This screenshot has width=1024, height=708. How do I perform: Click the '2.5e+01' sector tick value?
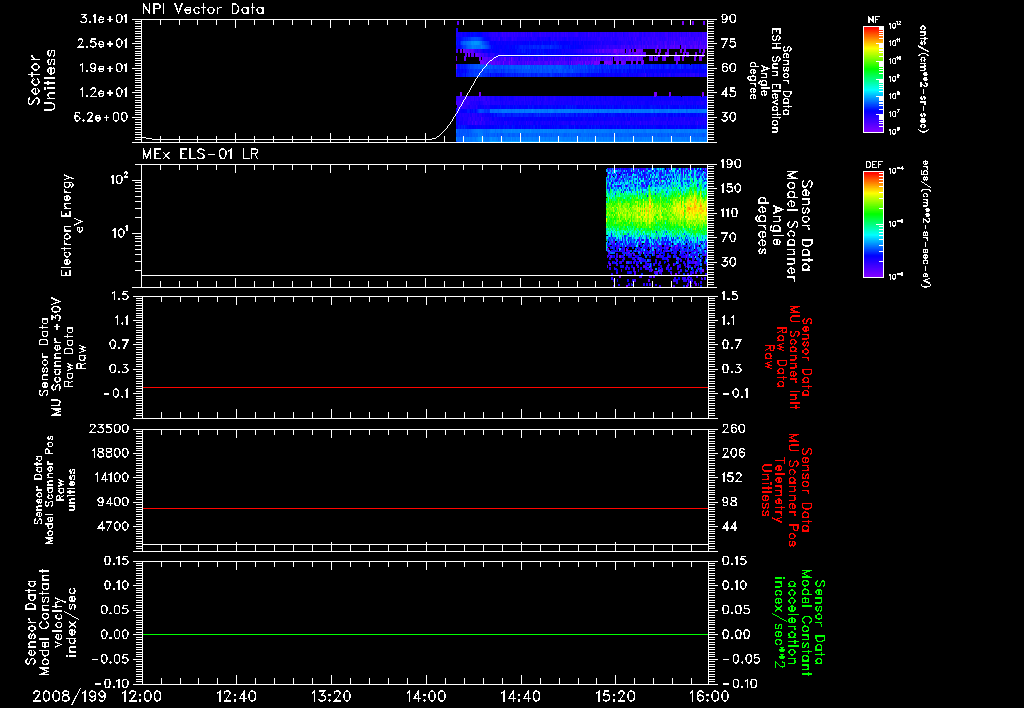[104, 43]
